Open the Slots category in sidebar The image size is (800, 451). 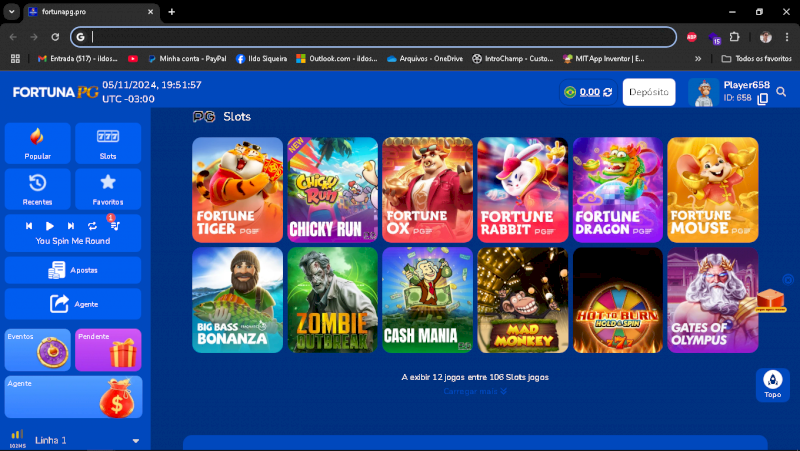pyautogui.click(x=108, y=143)
